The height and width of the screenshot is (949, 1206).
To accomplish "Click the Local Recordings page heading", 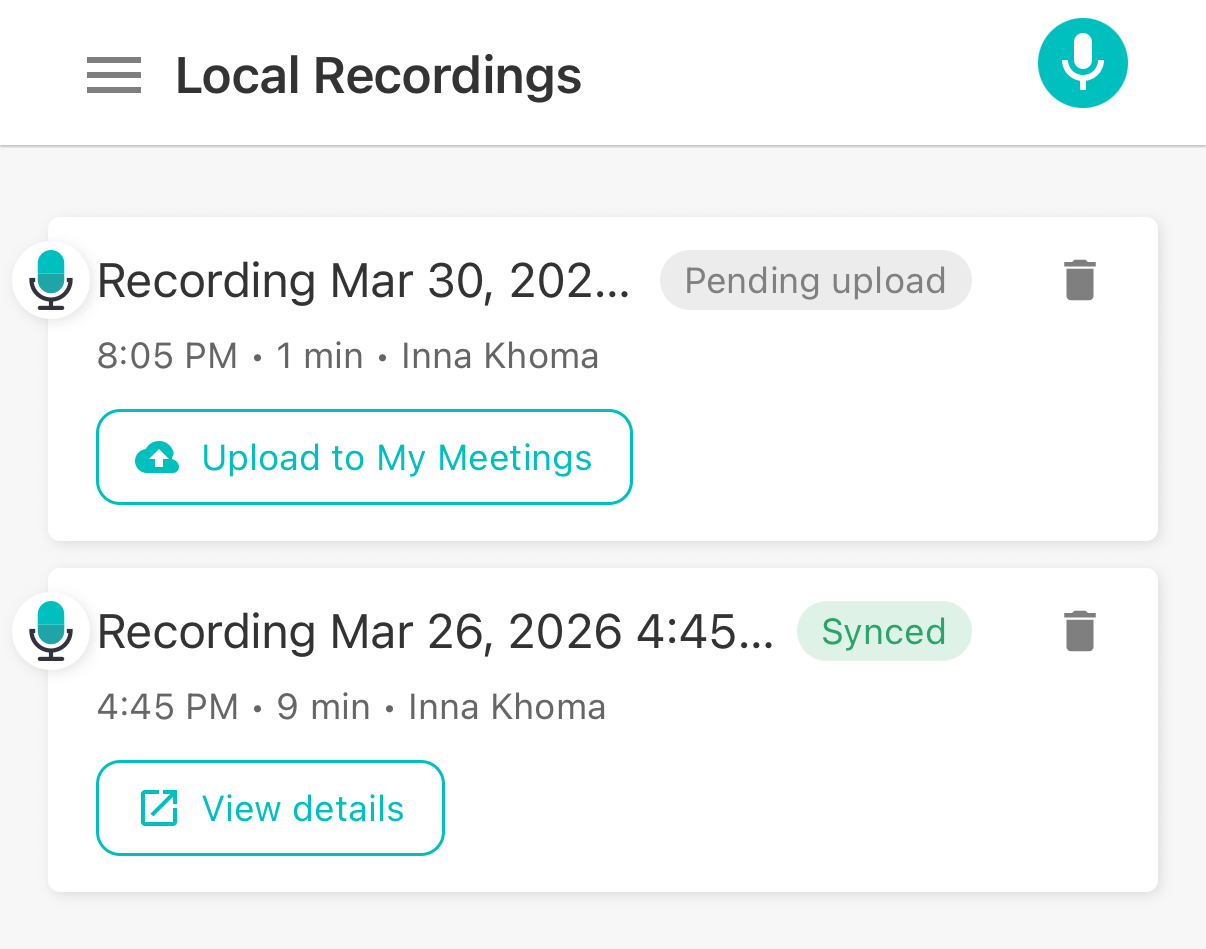I will pyautogui.click(x=378, y=76).
